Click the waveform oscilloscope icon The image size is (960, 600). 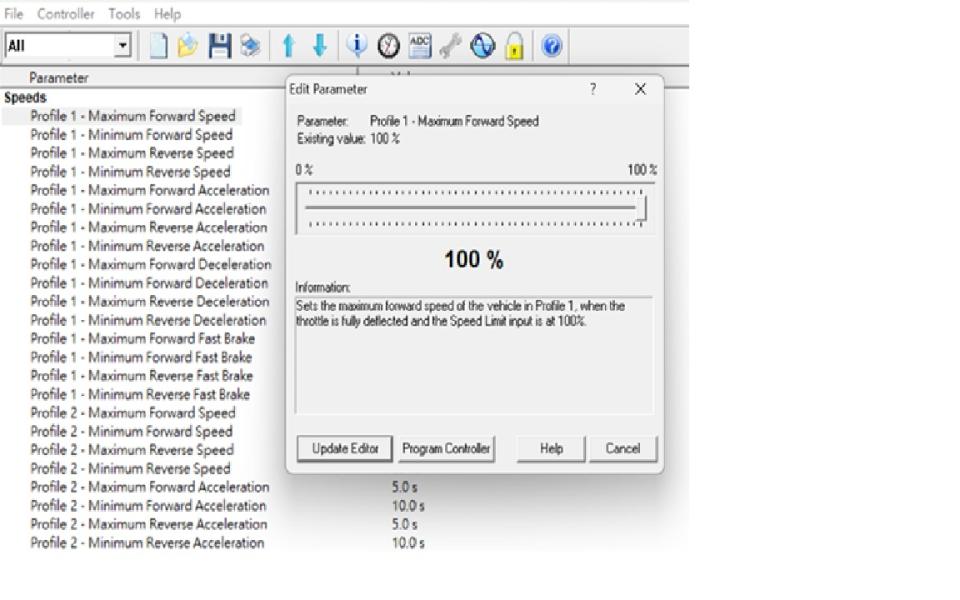(x=483, y=46)
